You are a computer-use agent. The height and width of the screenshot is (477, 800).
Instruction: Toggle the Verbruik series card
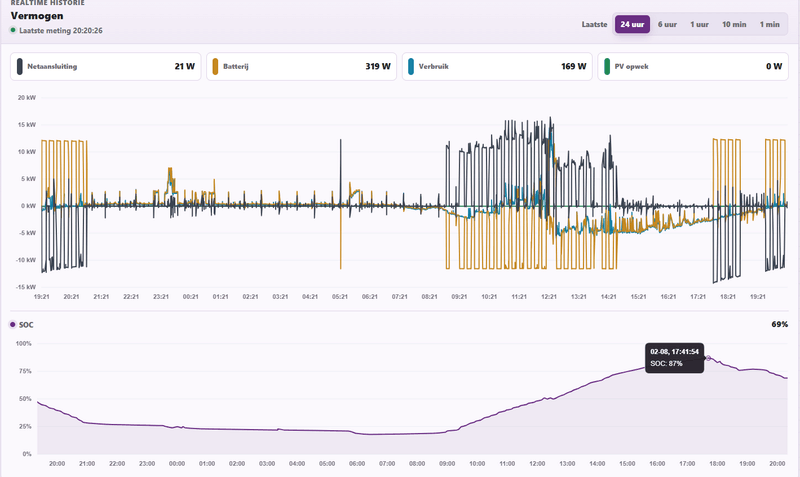[497, 66]
